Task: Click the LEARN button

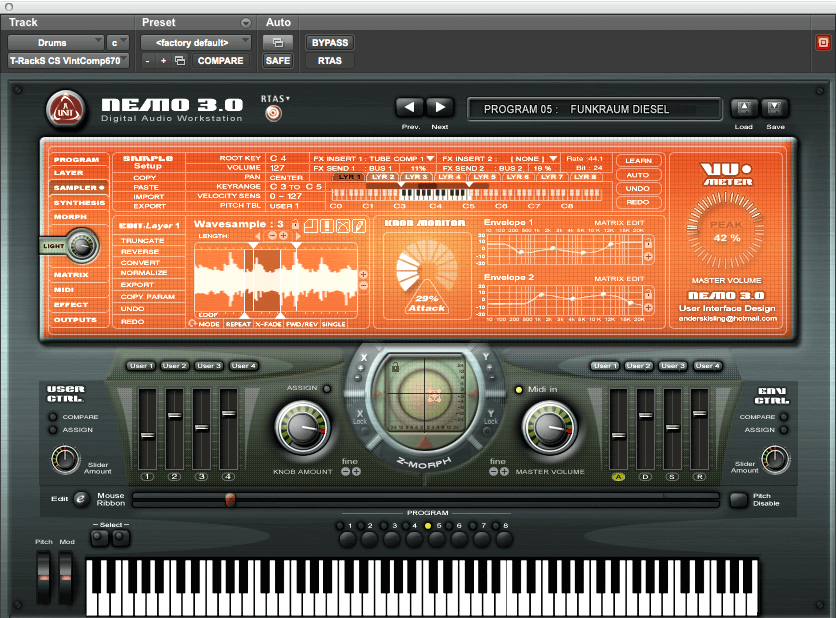Action: [x=638, y=160]
